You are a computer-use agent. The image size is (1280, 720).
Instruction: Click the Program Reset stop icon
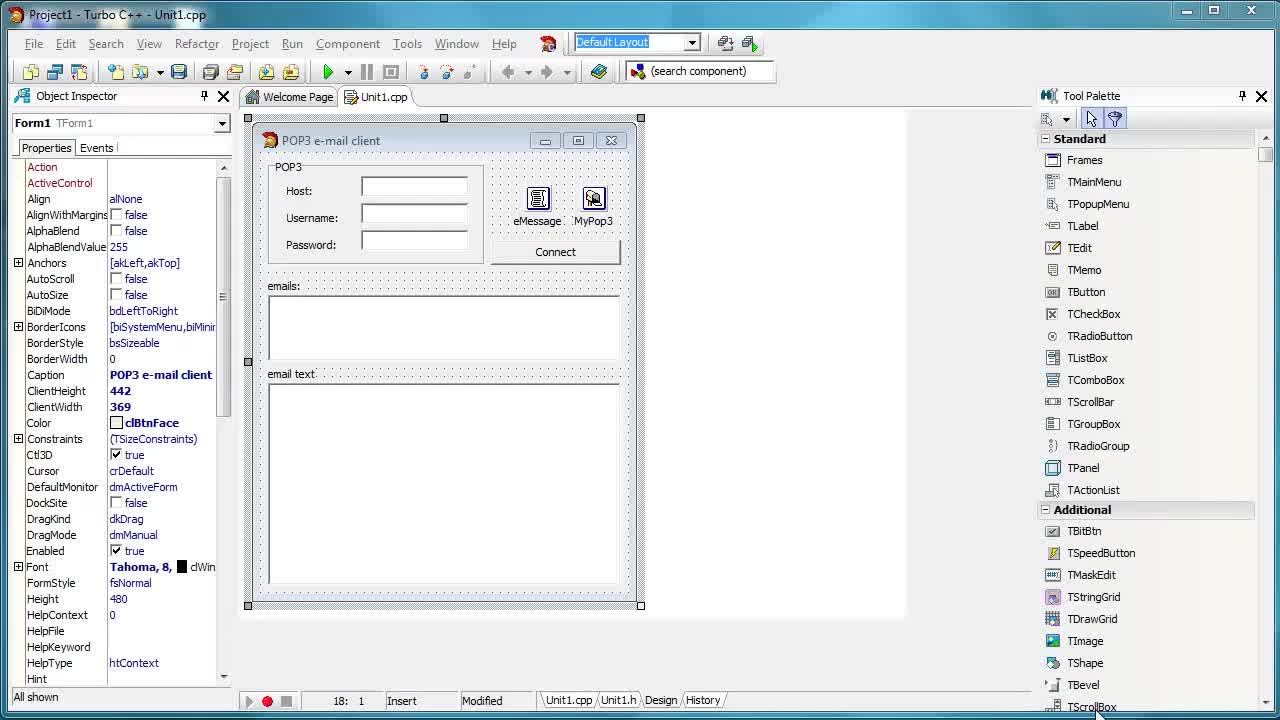(x=391, y=72)
